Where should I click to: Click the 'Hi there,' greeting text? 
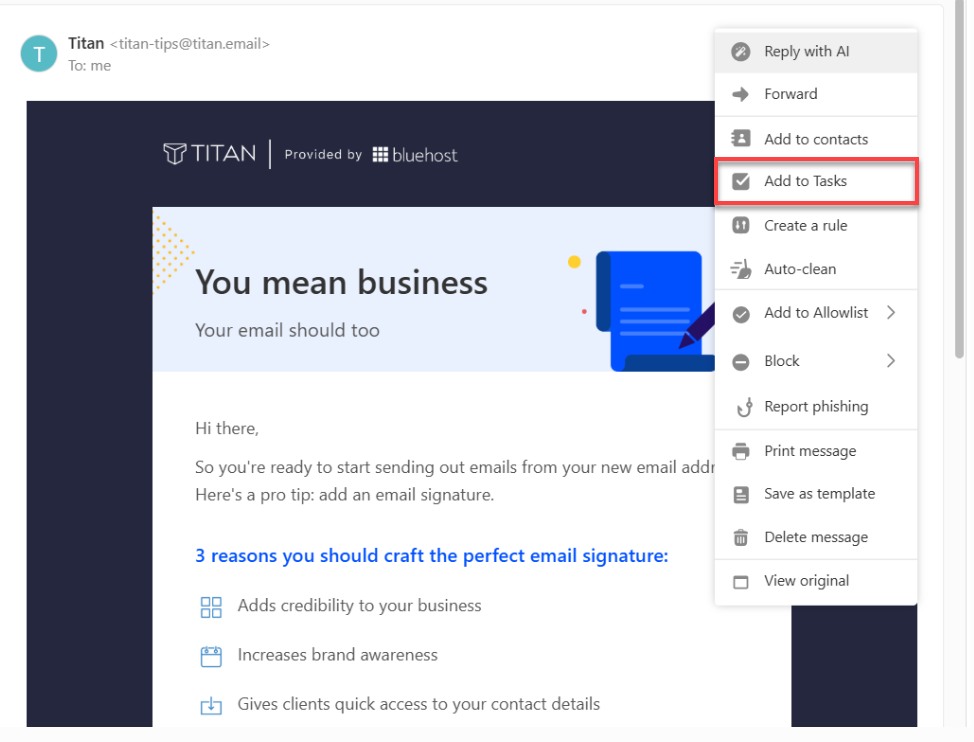pyautogui.click(x=227, y=429)
